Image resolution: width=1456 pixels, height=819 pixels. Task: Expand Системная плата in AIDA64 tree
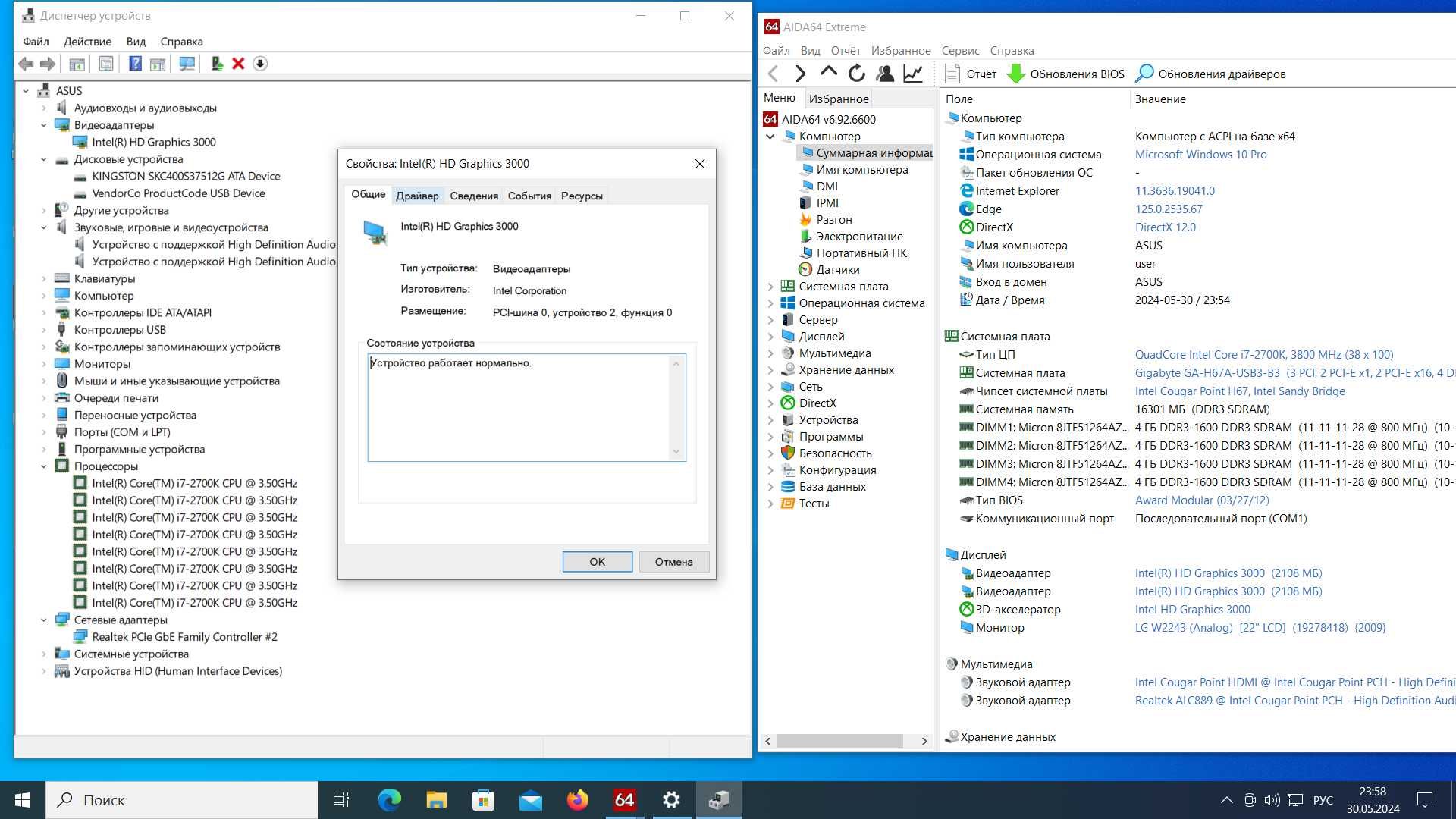tap(770, 287)
